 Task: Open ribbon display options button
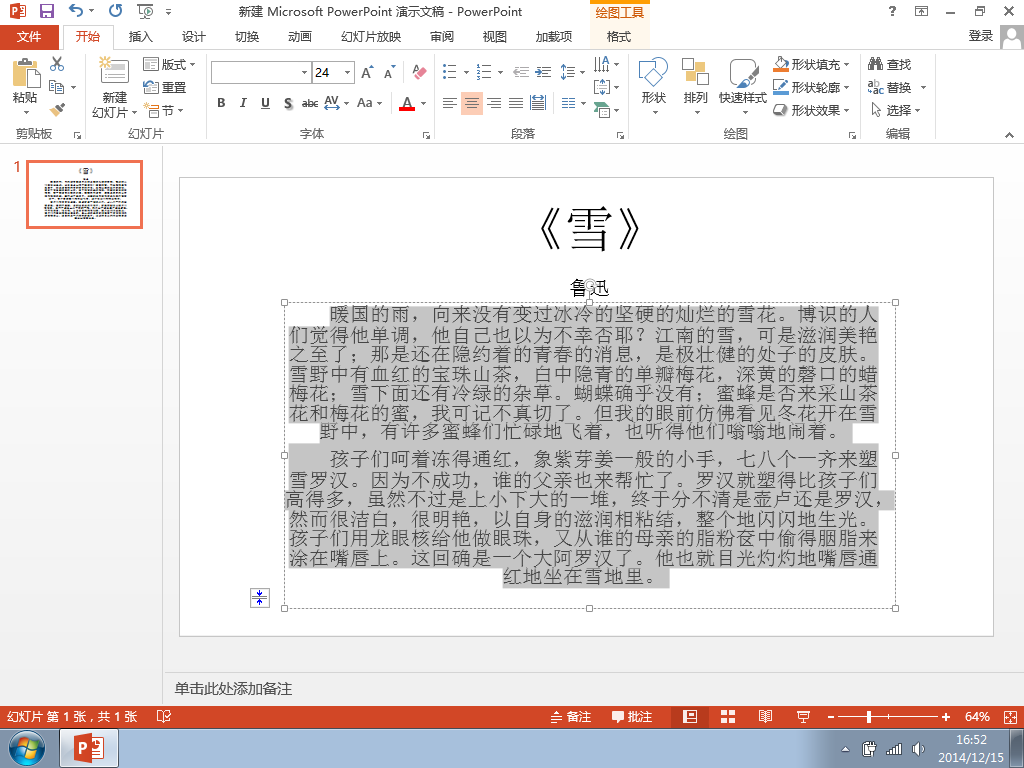pyautogui.click(x=921, y=11)
